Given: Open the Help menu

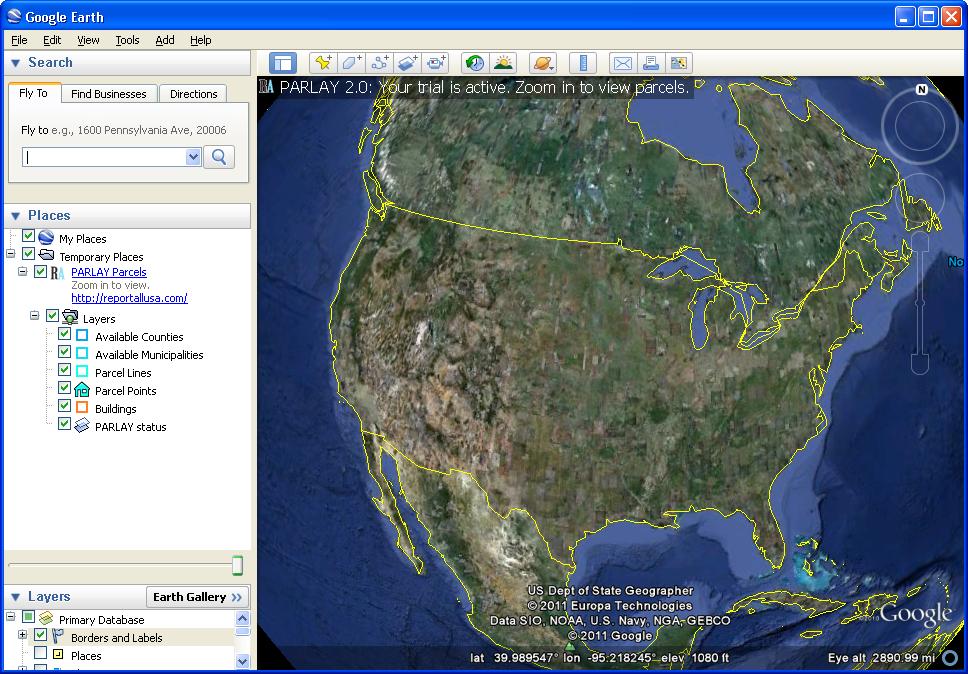Looking at the screenshot, I should 201,40.
